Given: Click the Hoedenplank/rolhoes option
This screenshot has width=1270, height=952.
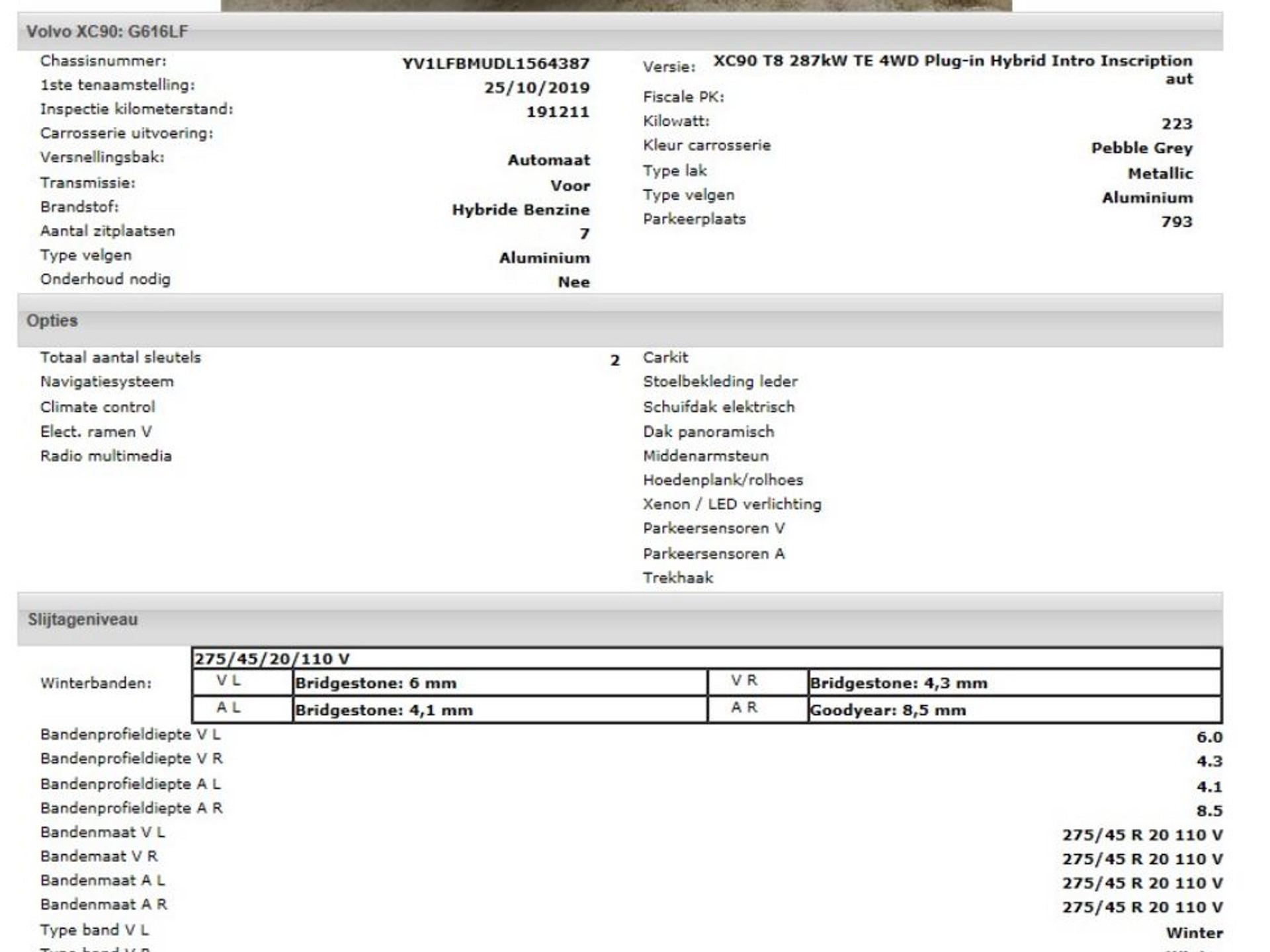Looking at the screenshot, I should click(x=723, y=480).
